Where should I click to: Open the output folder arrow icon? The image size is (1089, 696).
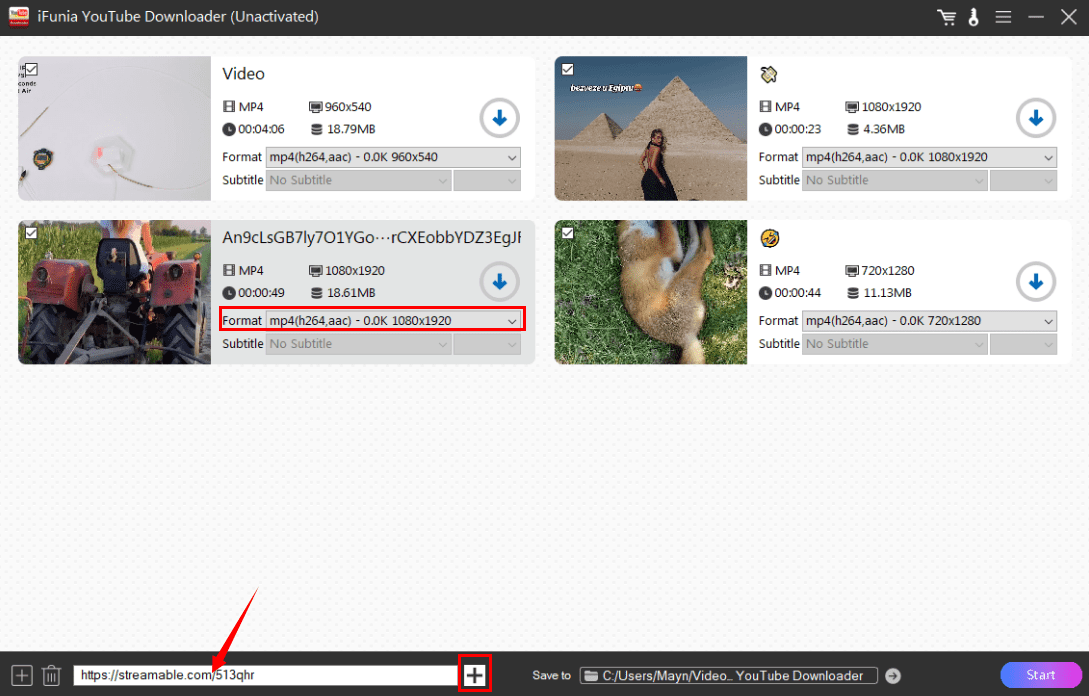point(893,676)
